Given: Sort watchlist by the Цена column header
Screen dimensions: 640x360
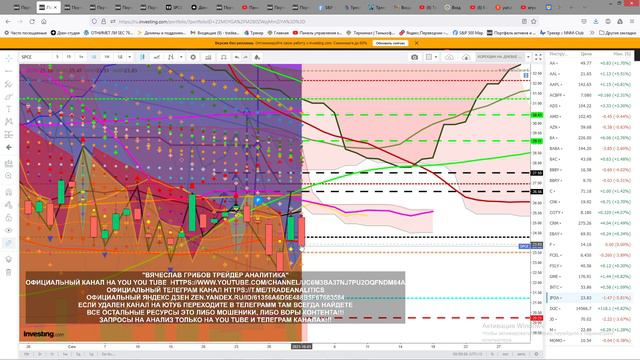Looking at the screenshot, I should tap(586, 54).
